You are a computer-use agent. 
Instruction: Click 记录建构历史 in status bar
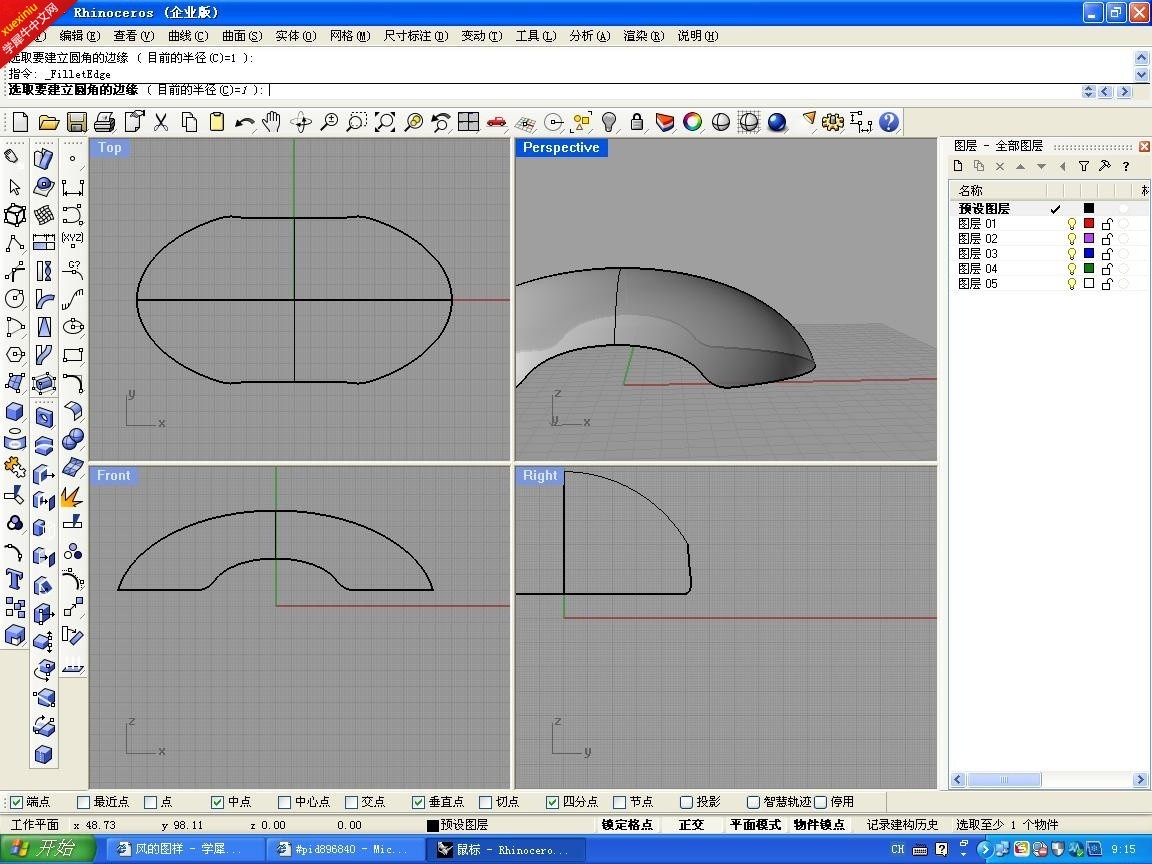902,824
